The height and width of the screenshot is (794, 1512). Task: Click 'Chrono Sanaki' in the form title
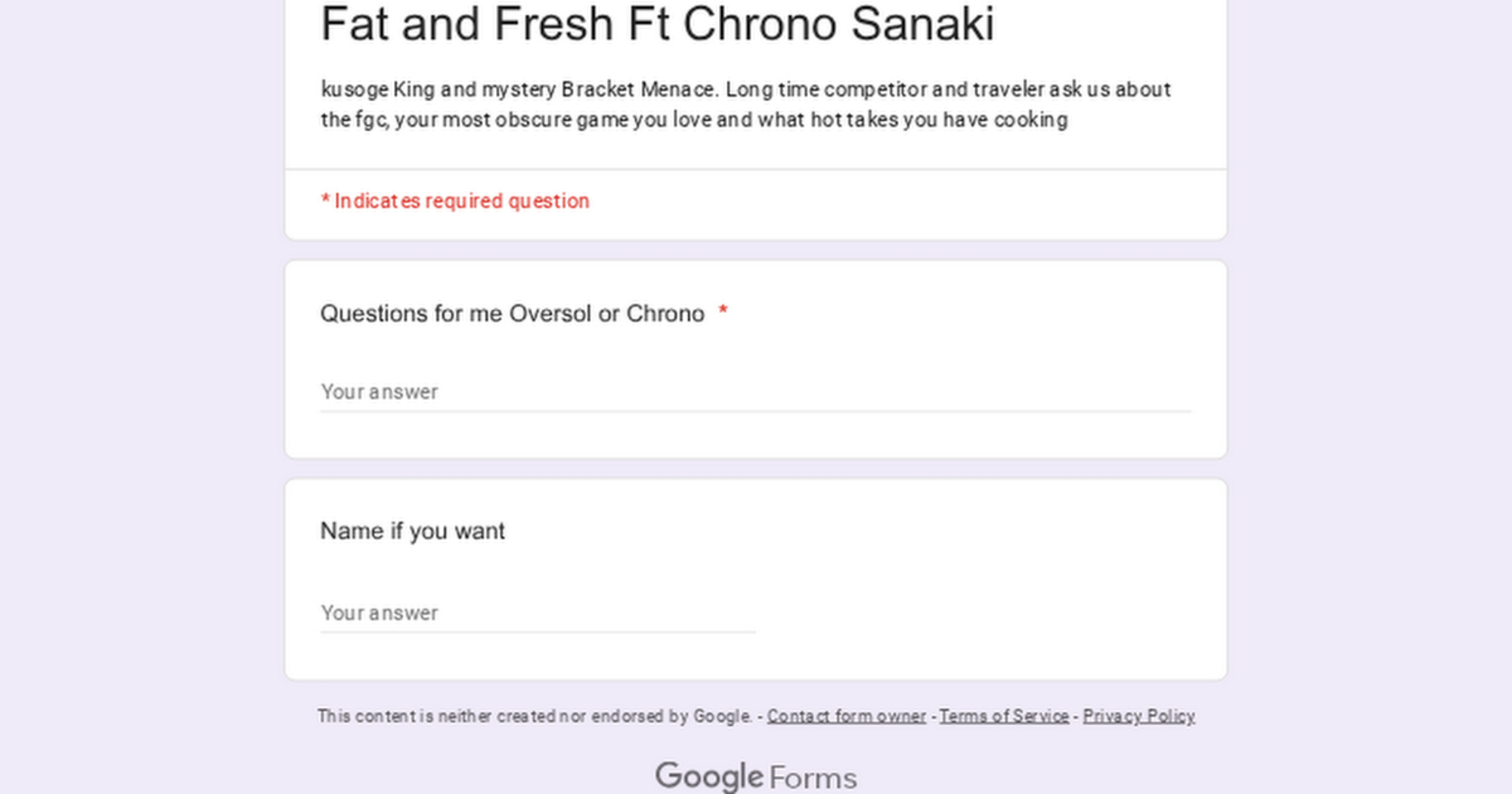coord(838,24)
